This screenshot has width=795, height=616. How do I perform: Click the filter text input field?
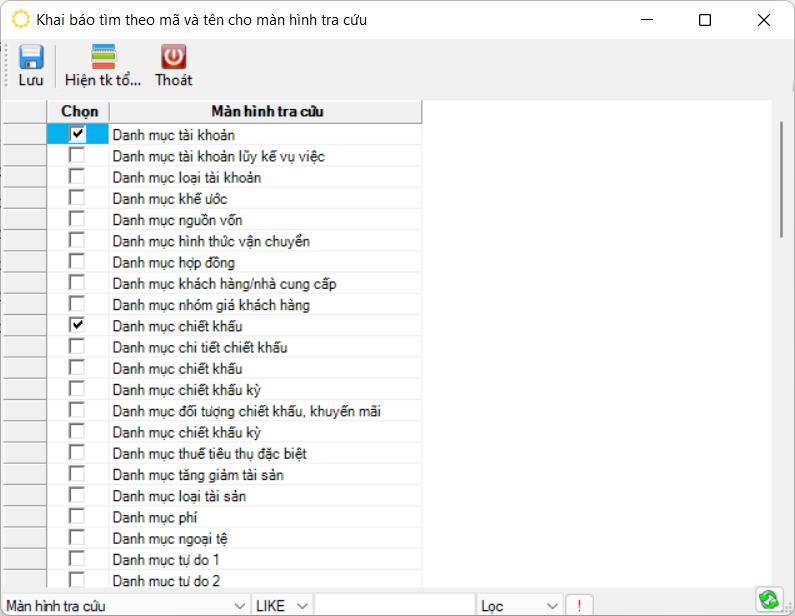coord(394,606)
